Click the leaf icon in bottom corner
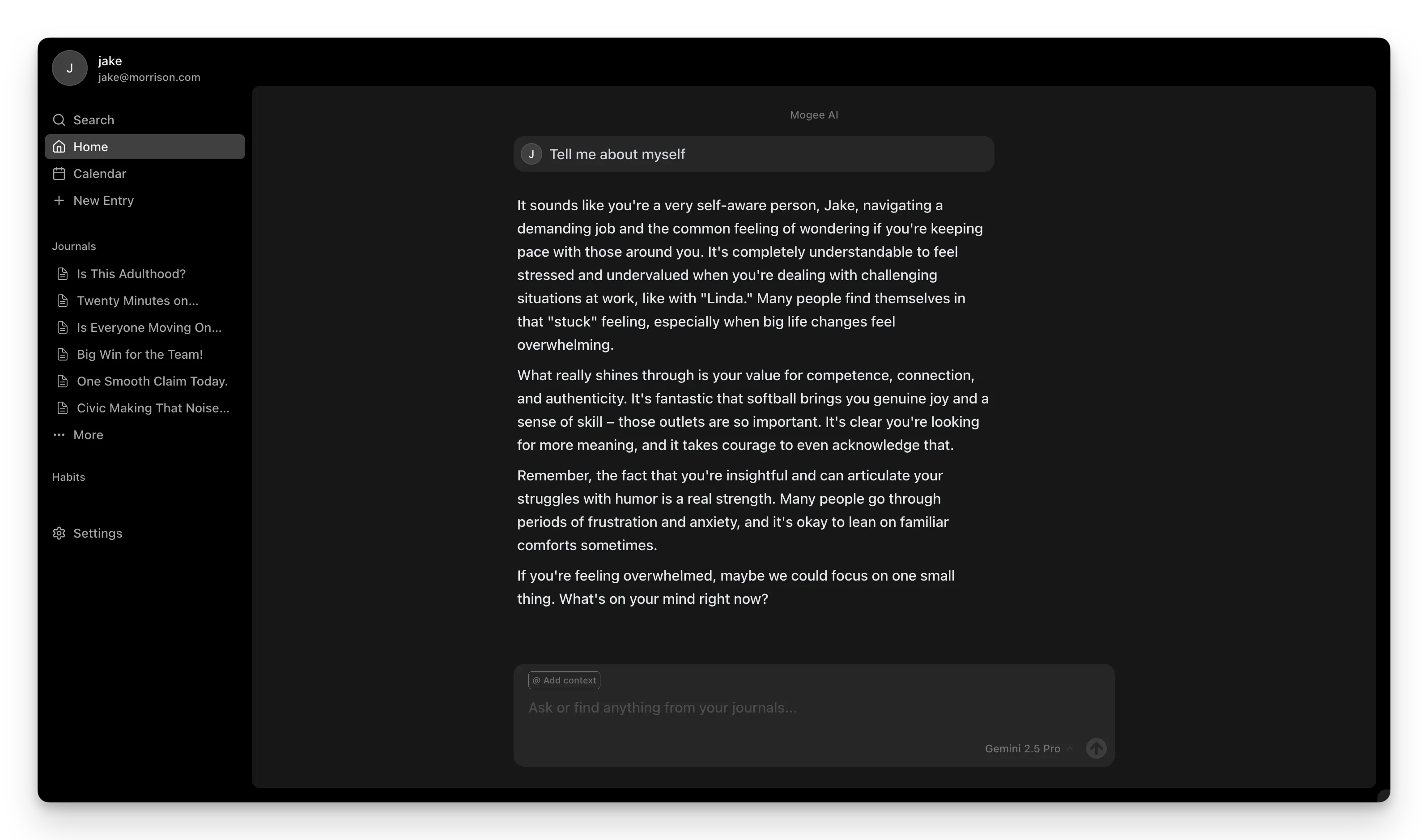This screenshot has height=840, width=1428. (1383, 796)
